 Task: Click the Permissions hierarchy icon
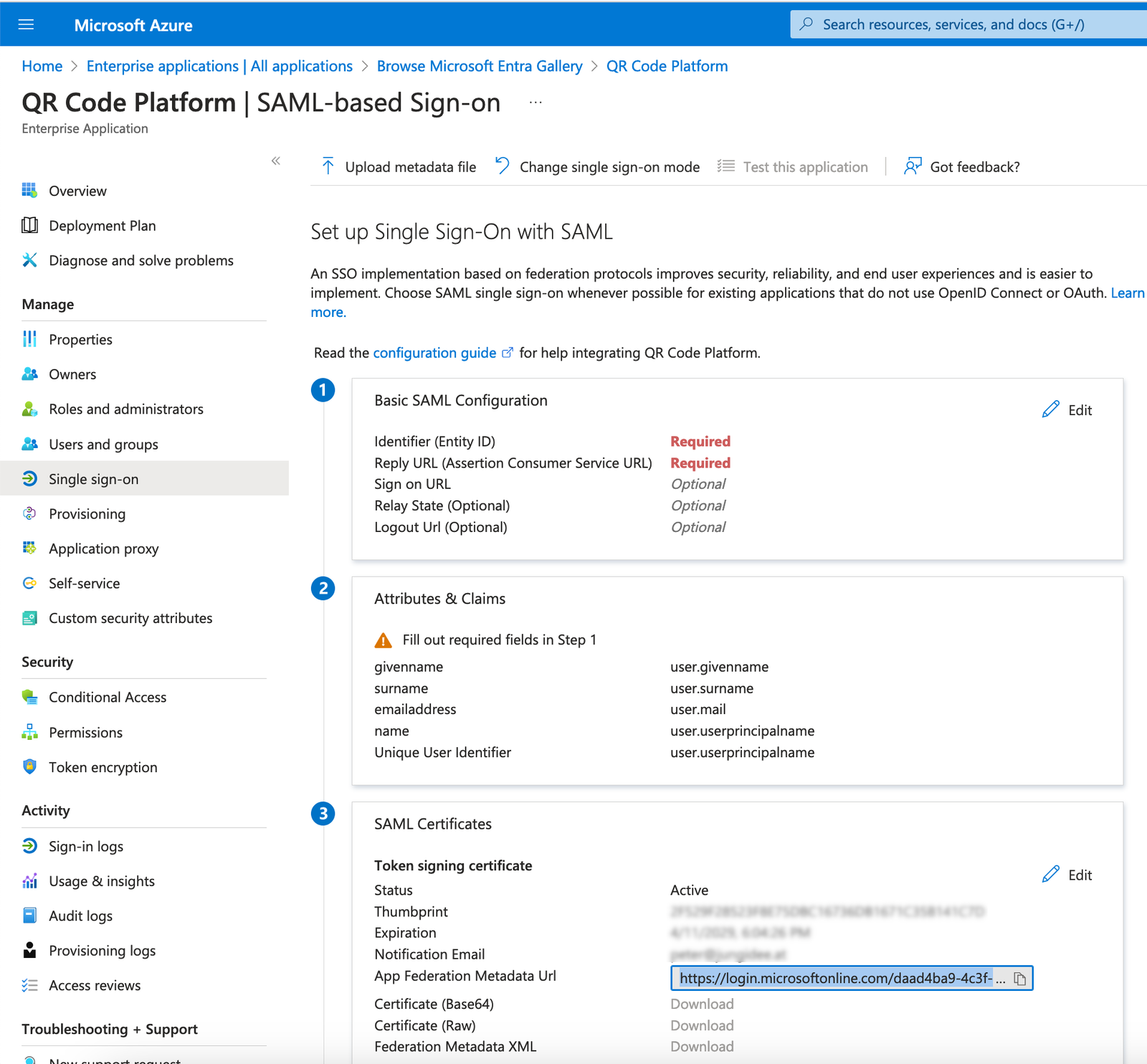(x=29, y=731)
